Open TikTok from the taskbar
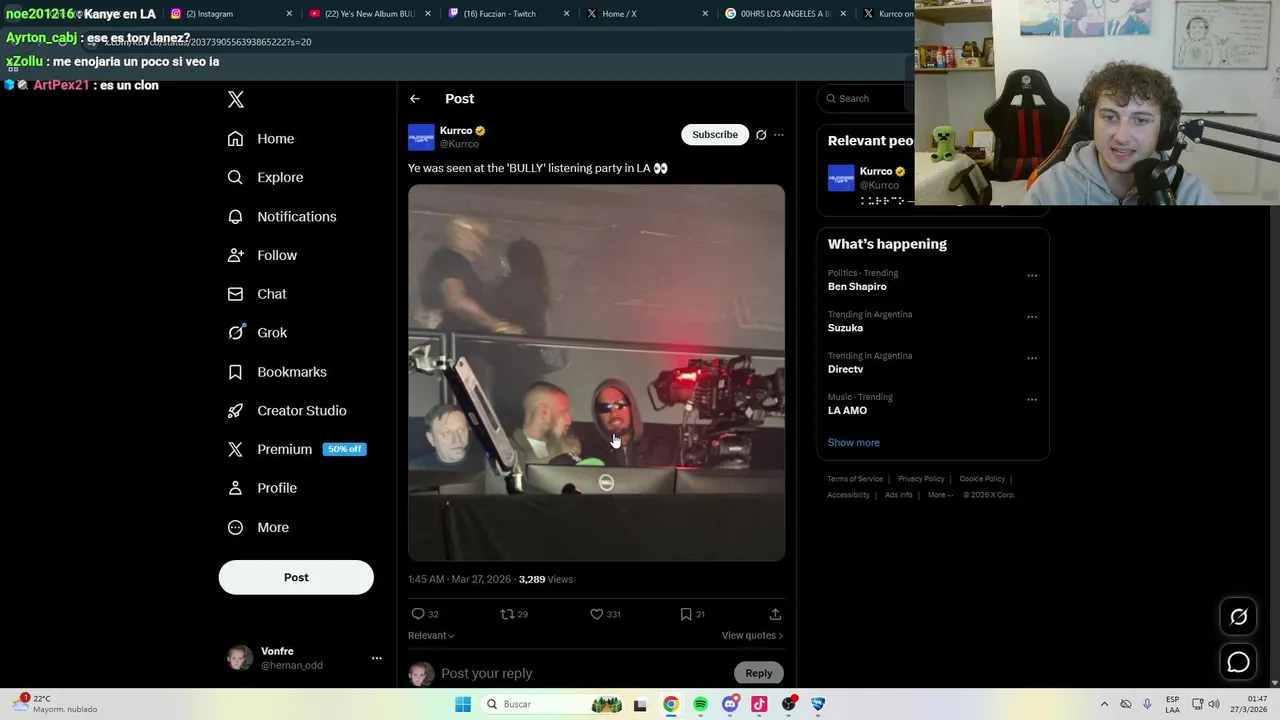 tap(759, 704)
